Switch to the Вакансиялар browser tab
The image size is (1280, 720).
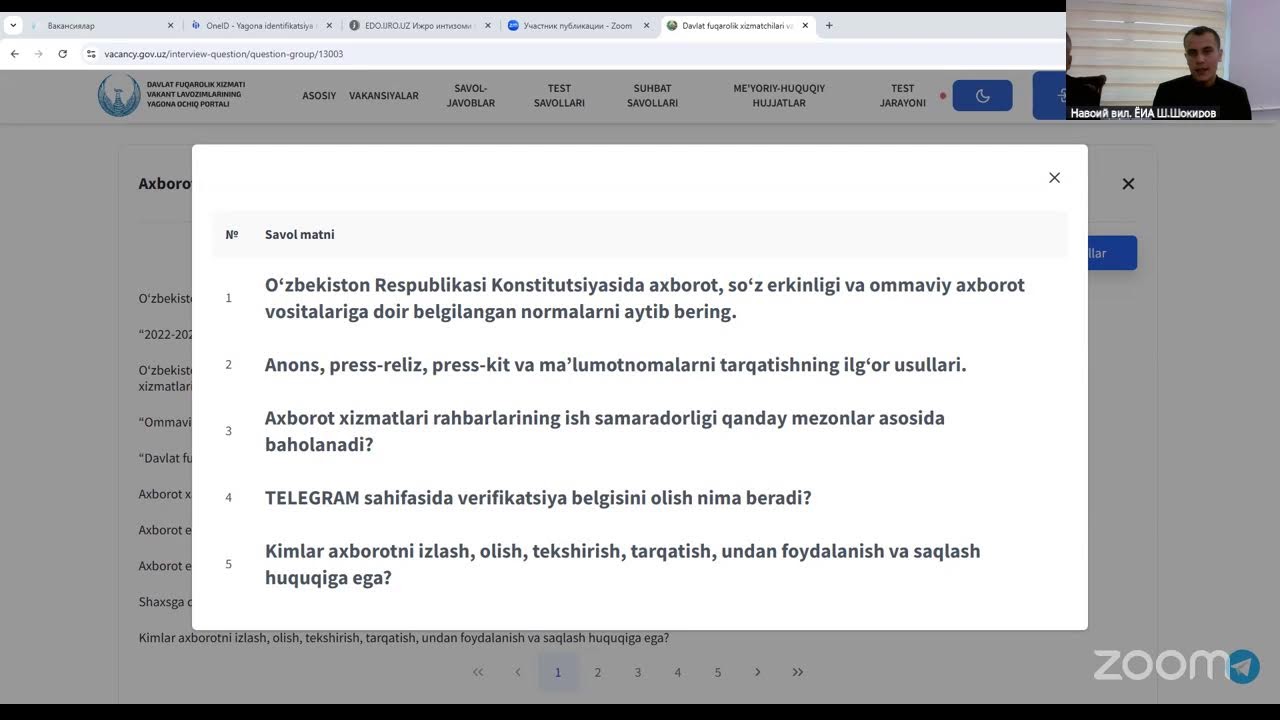[100, 26]
